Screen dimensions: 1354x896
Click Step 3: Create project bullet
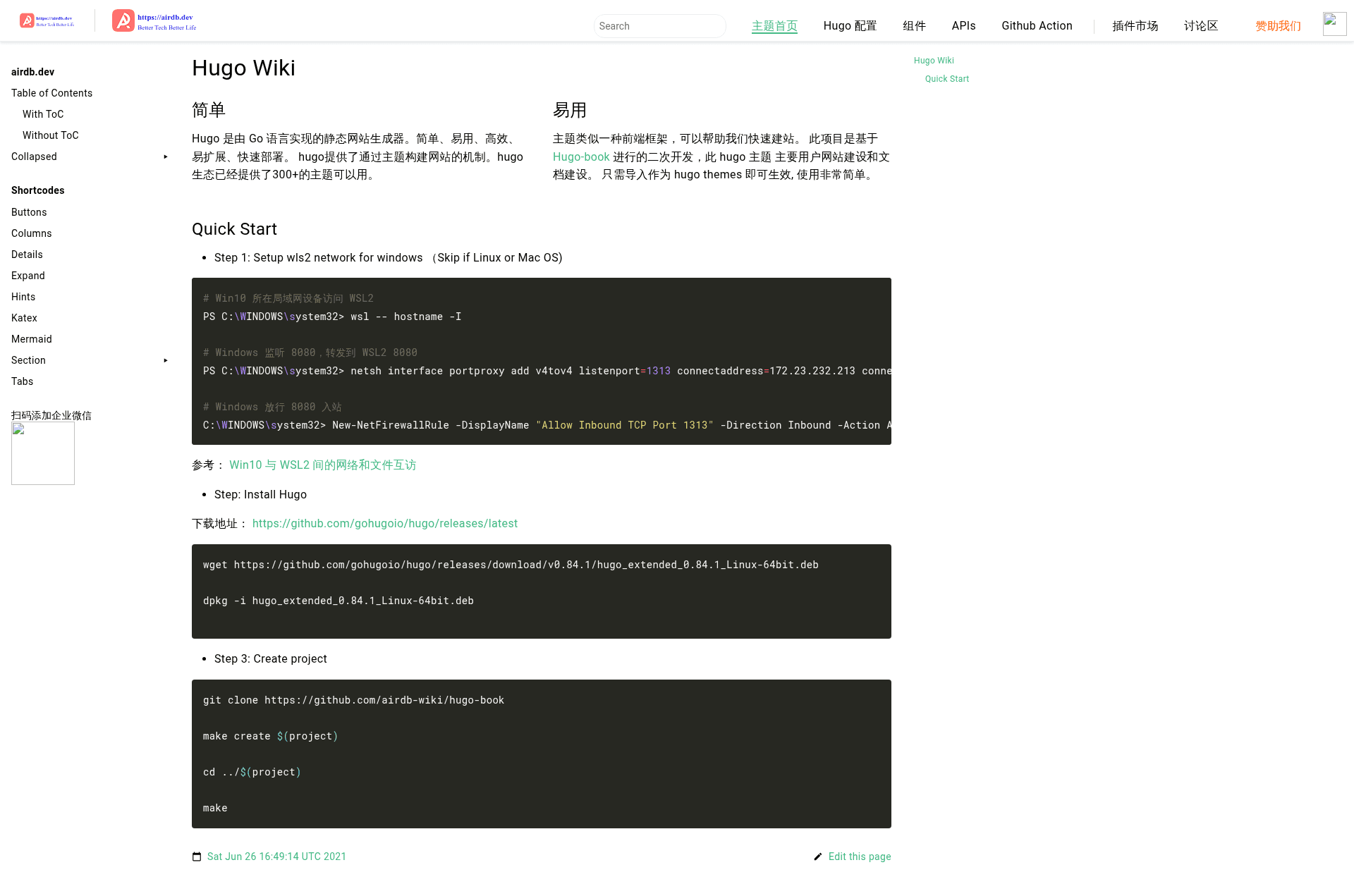click(271, 658)
